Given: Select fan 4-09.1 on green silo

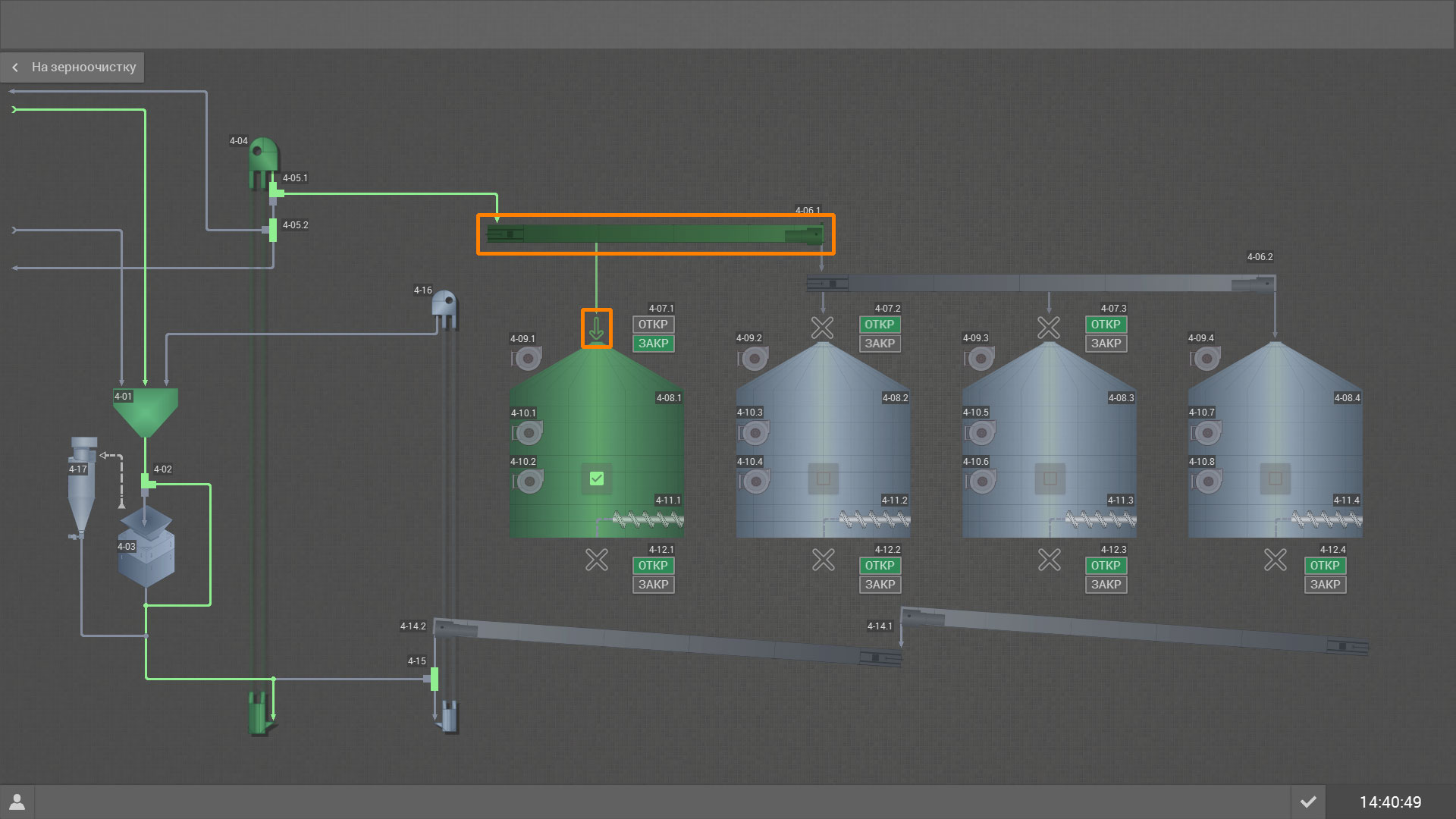Looking at the screenshot, I should pyautogui.click(x=528, y=358).
